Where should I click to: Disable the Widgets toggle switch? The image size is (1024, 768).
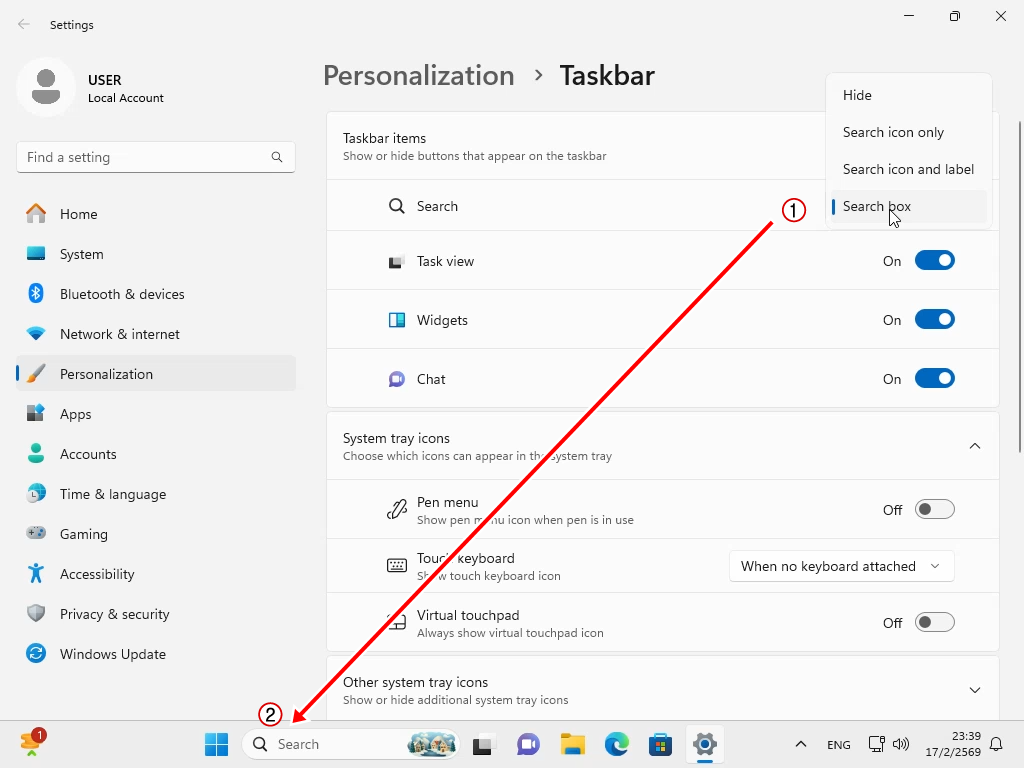934,320
